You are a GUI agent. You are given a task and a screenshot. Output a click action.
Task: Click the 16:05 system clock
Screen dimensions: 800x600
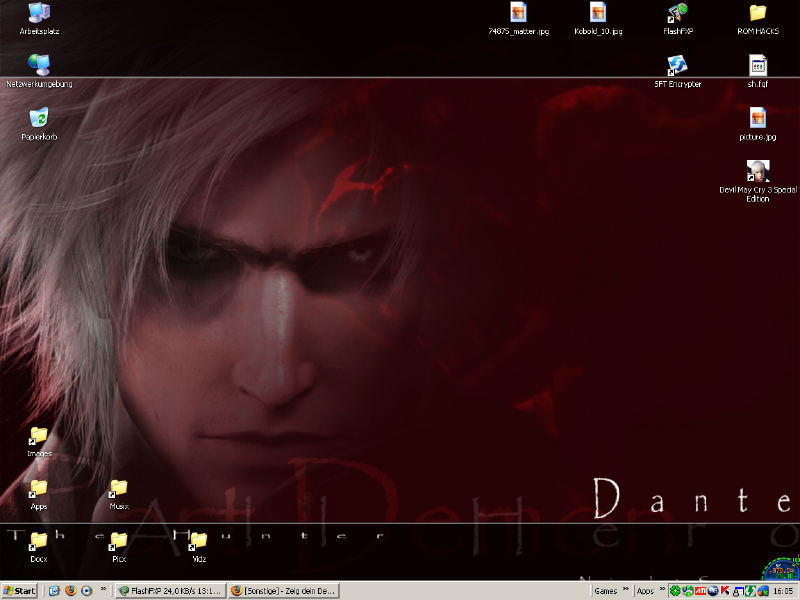pyautogui.click(x=783, y=591)
